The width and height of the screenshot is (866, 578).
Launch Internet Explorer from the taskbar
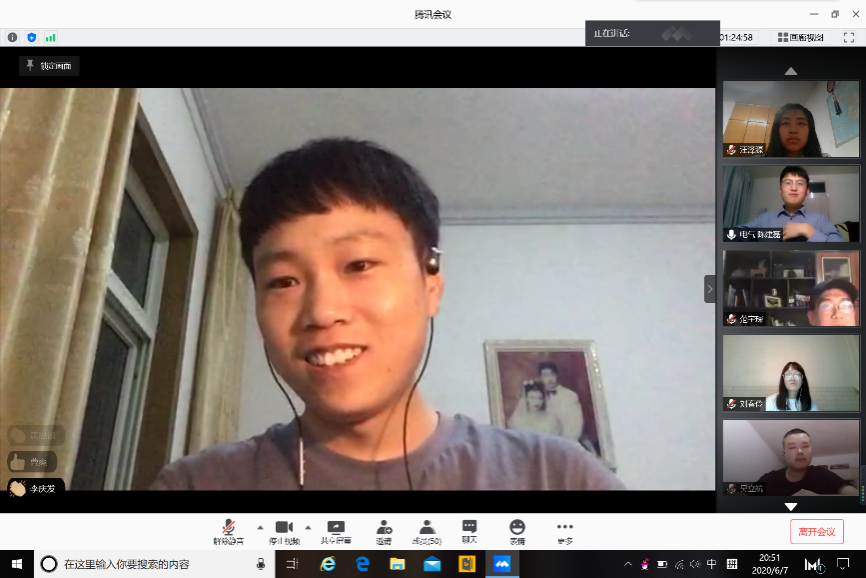click(x=328, y=564)
